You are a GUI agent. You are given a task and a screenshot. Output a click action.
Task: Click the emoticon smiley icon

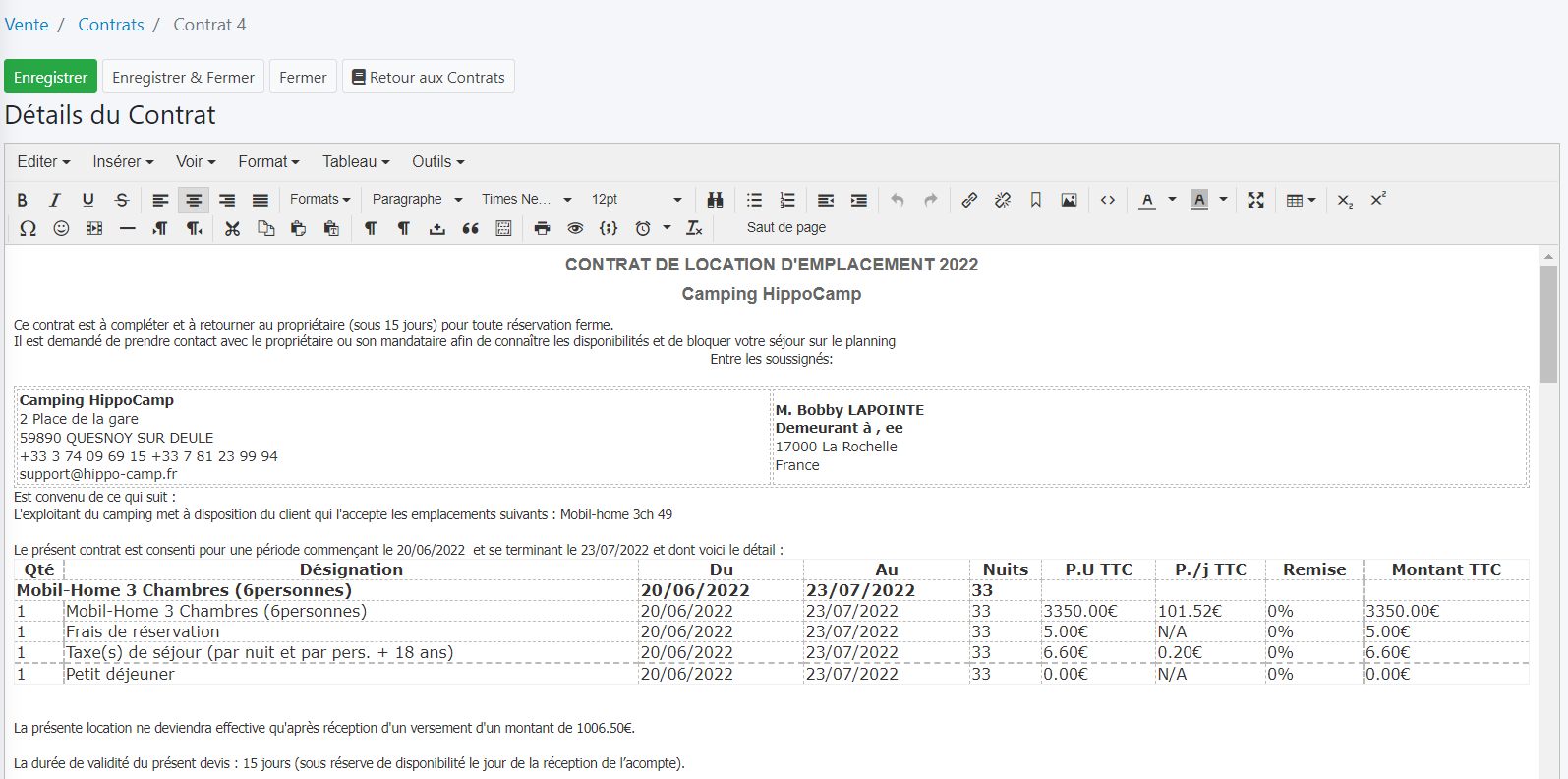(61, 228)
